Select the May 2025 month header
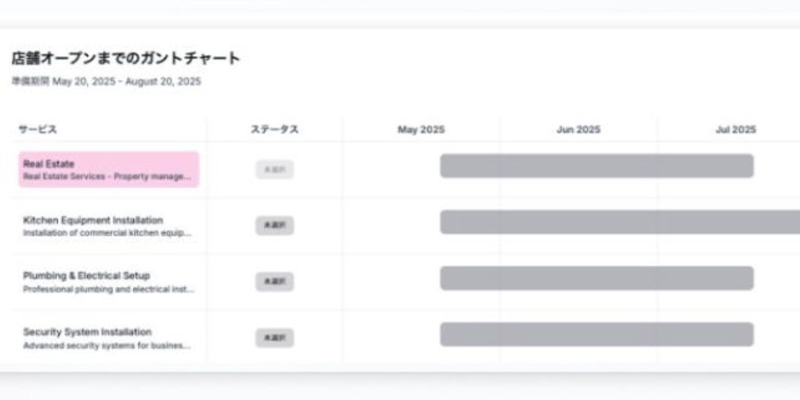The width and height of the screenshot is (800, 400). (421, 129)
